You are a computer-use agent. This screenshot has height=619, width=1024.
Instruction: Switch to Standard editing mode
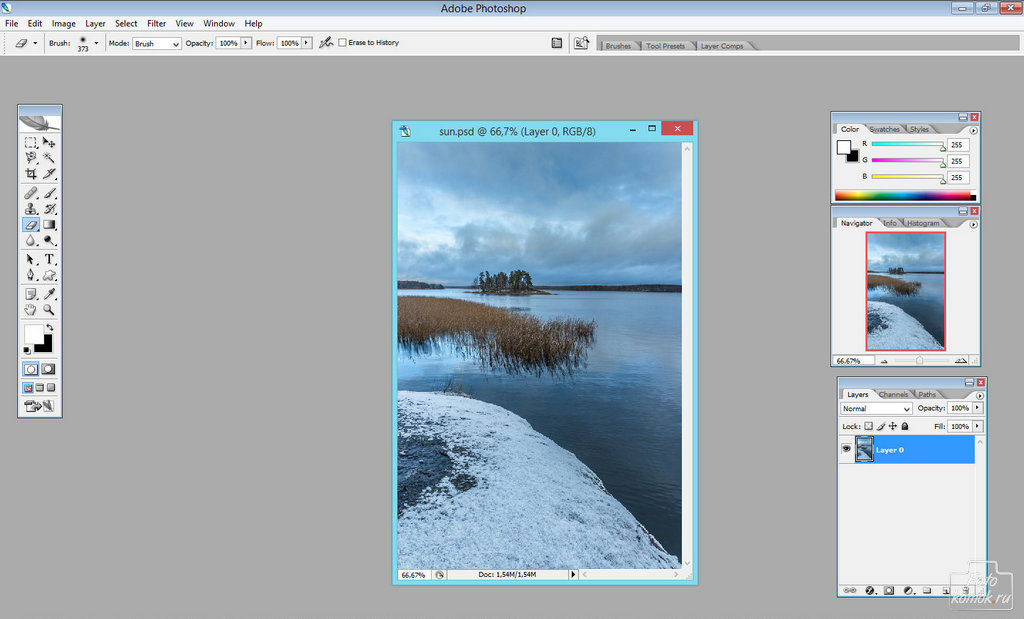click(x=31, y=369)
